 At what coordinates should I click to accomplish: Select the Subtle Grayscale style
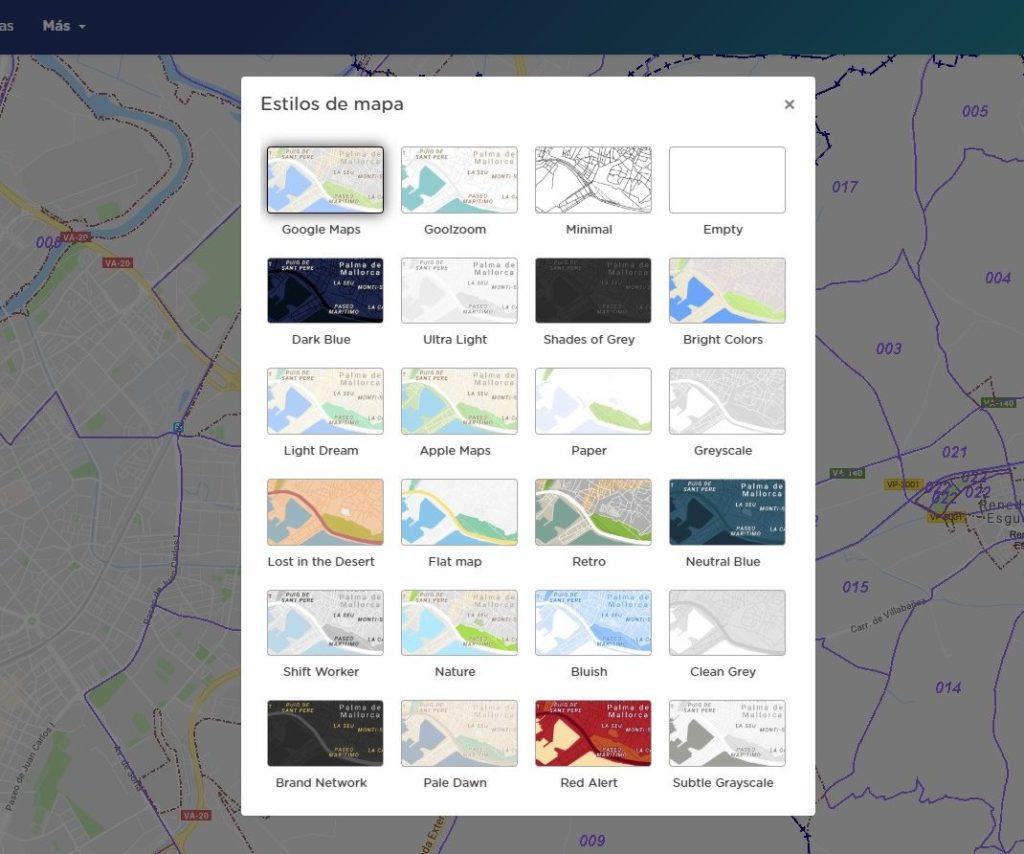(x=727, y=733)
